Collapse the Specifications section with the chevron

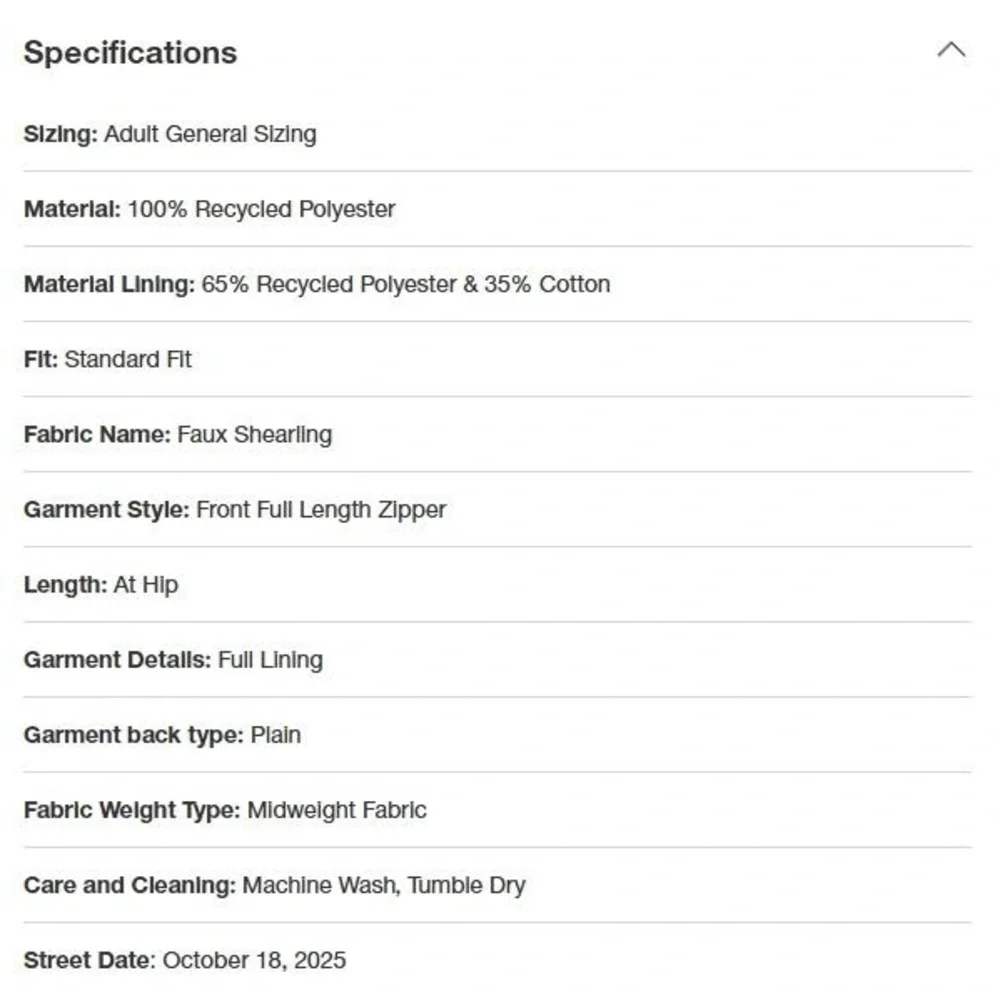[951, 50]
